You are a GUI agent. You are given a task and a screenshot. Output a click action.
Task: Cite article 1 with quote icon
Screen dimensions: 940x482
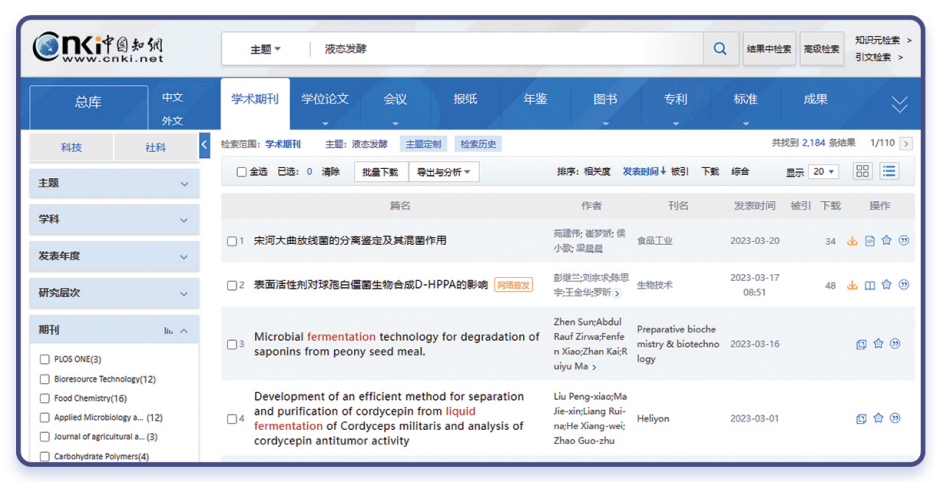click(904, 240)
